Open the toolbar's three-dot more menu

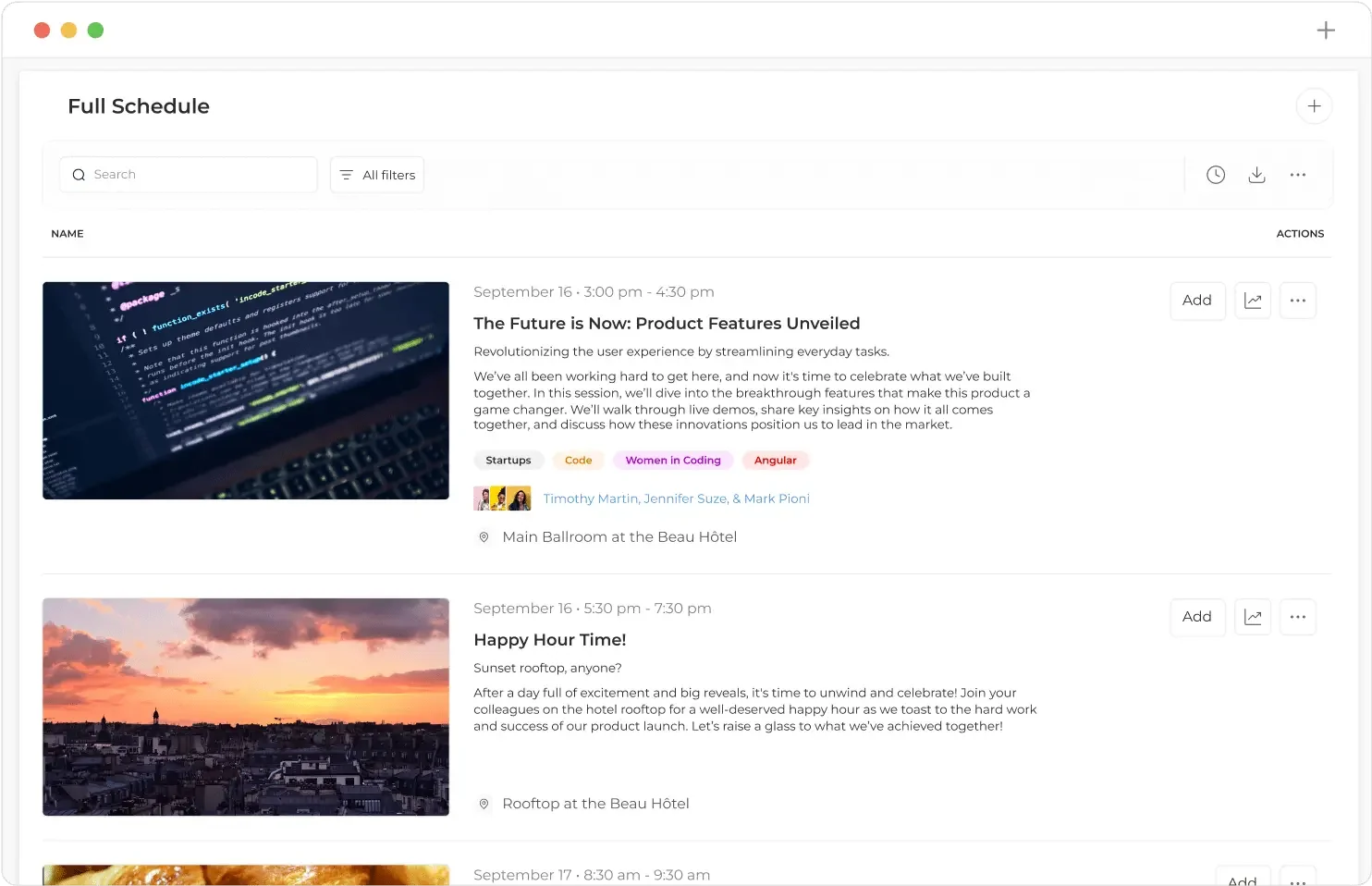click(1298, 175)
